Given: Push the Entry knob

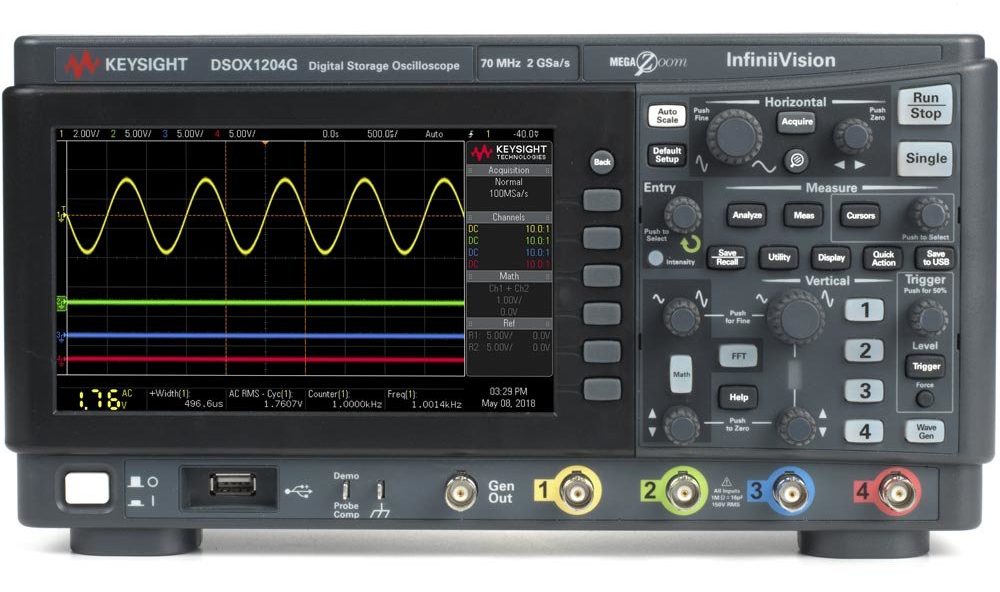Looking at the screenshot, I should coord(682,214).
